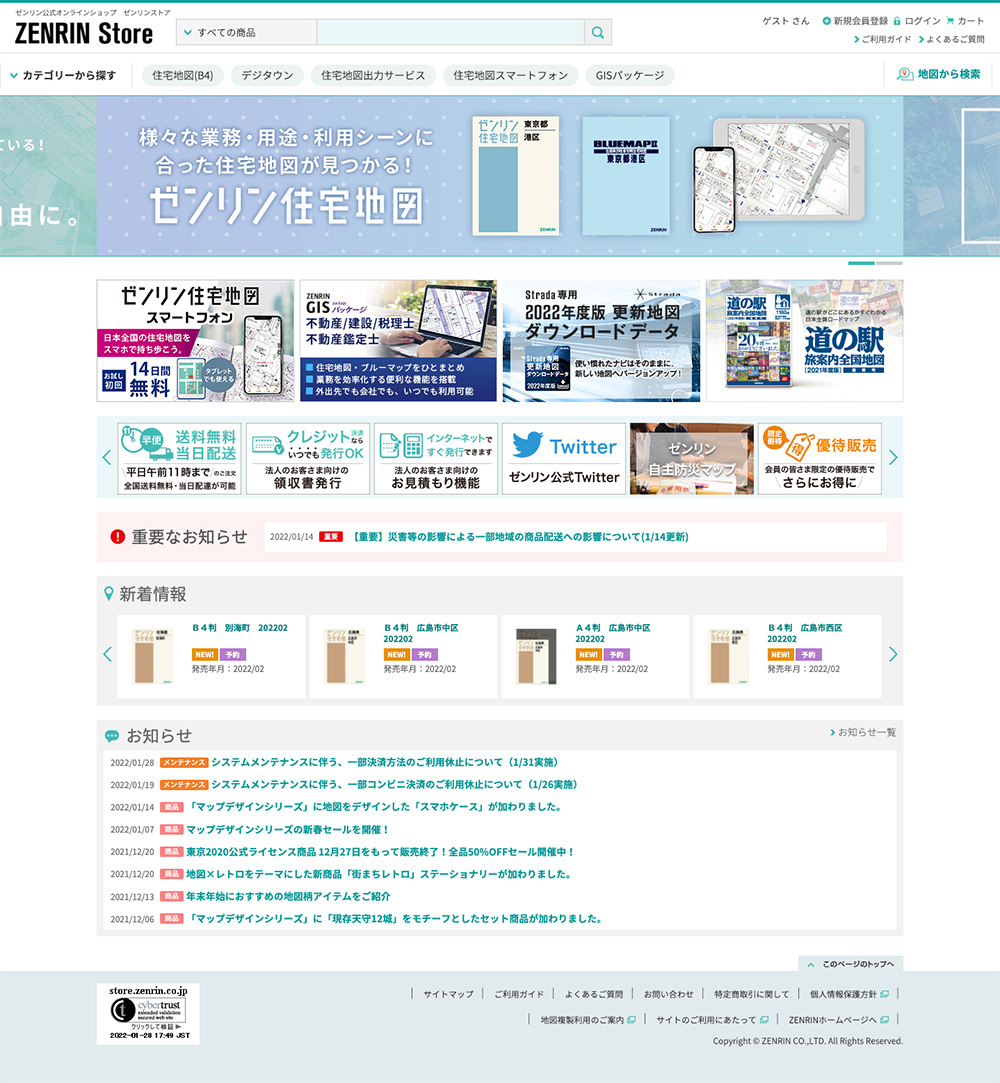Screen dimensions: 1000x1083
Task: Open 年末年始におすすめ news item
Action: (288, 897)
